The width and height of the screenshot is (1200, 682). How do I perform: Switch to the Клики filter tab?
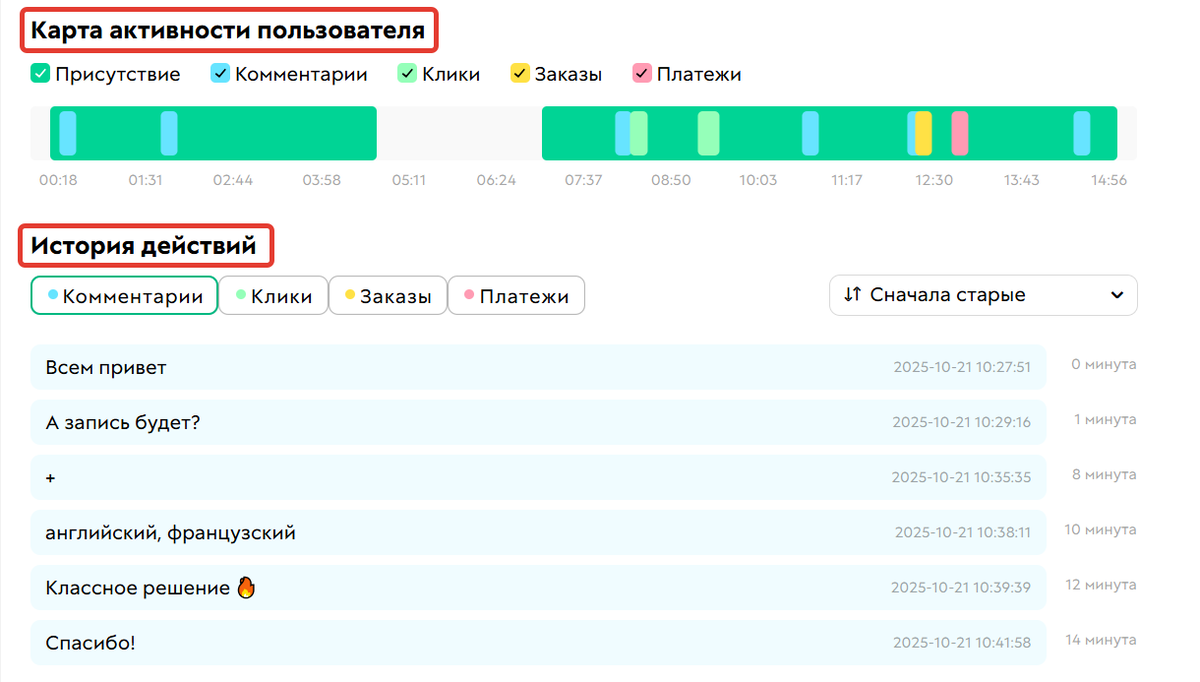[273, 296]
